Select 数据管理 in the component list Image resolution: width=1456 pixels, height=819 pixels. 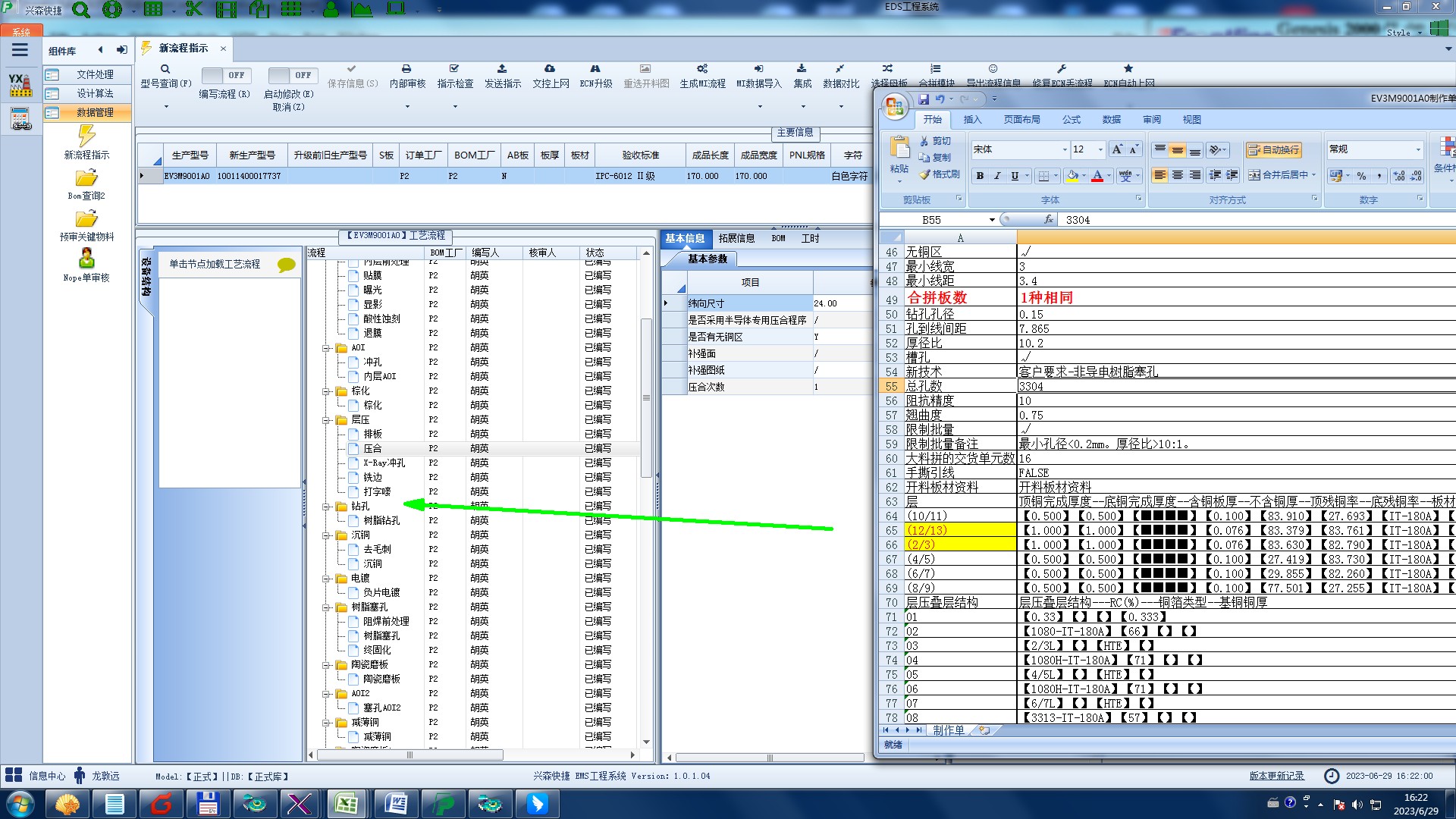click(95, 112)
